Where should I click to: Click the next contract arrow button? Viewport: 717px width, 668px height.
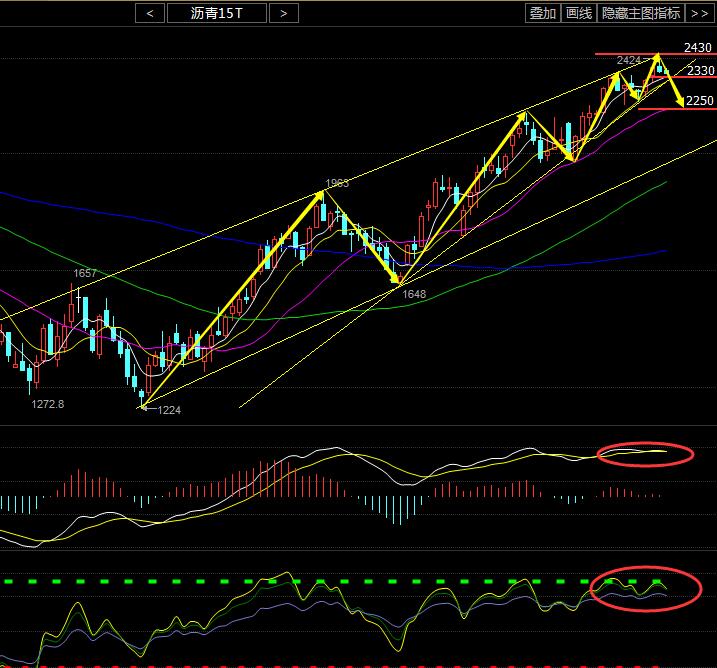tap(284, 13)
